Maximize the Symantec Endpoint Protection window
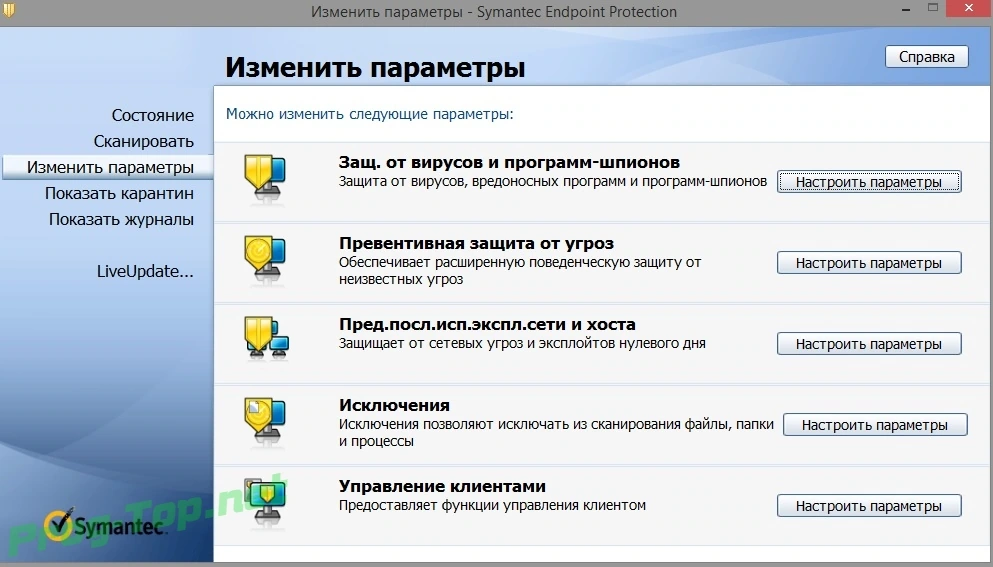Screen dimensions: 993x567 click(x=933, y=8)
